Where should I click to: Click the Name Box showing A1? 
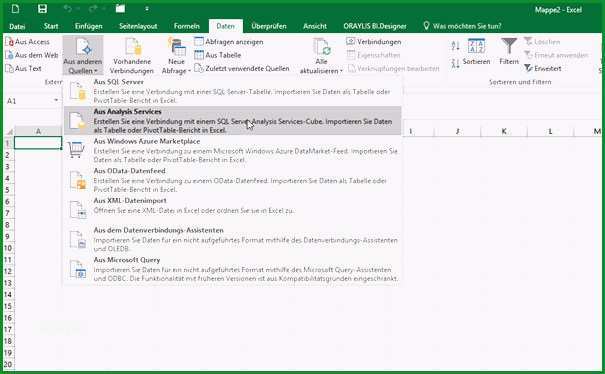click(x=29, y=101)
